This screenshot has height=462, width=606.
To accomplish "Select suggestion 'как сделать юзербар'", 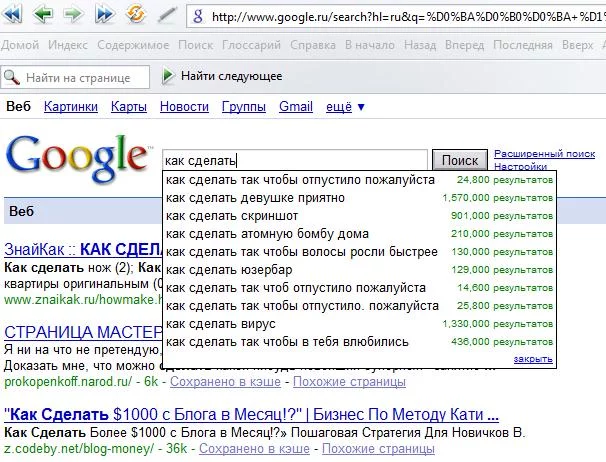I will click(359, 270).
